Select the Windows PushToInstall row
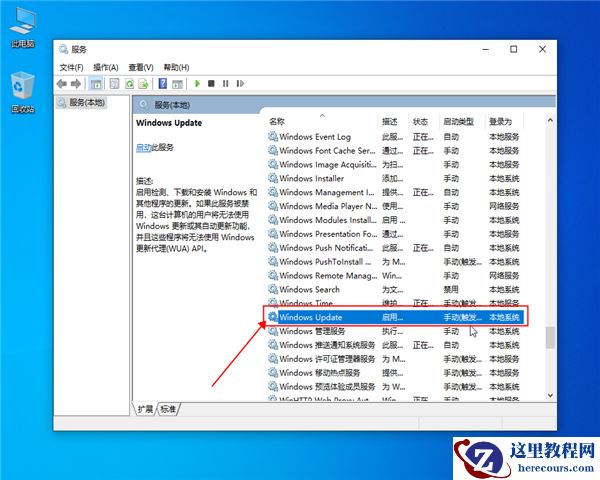This screenshot has height=480, width=600. 394,262
